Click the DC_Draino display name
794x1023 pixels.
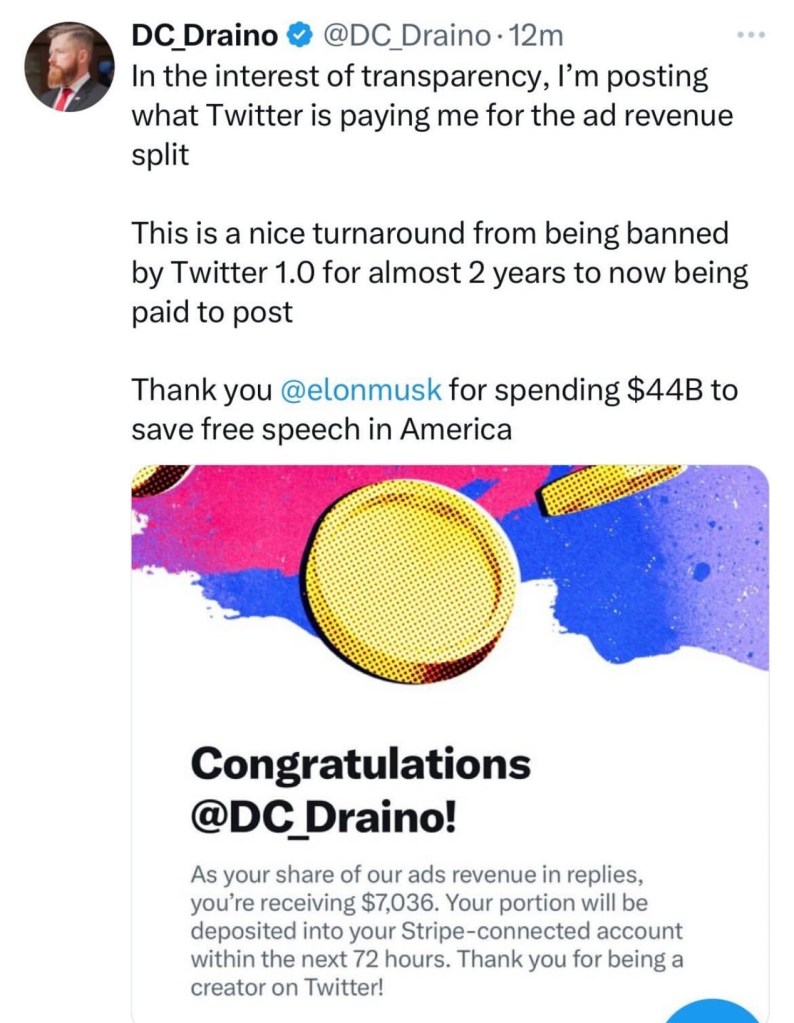tap(208, 37)
